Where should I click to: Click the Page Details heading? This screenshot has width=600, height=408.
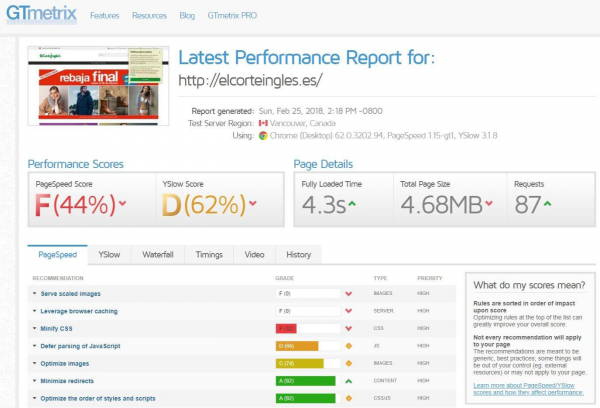[x=323, y=164]
